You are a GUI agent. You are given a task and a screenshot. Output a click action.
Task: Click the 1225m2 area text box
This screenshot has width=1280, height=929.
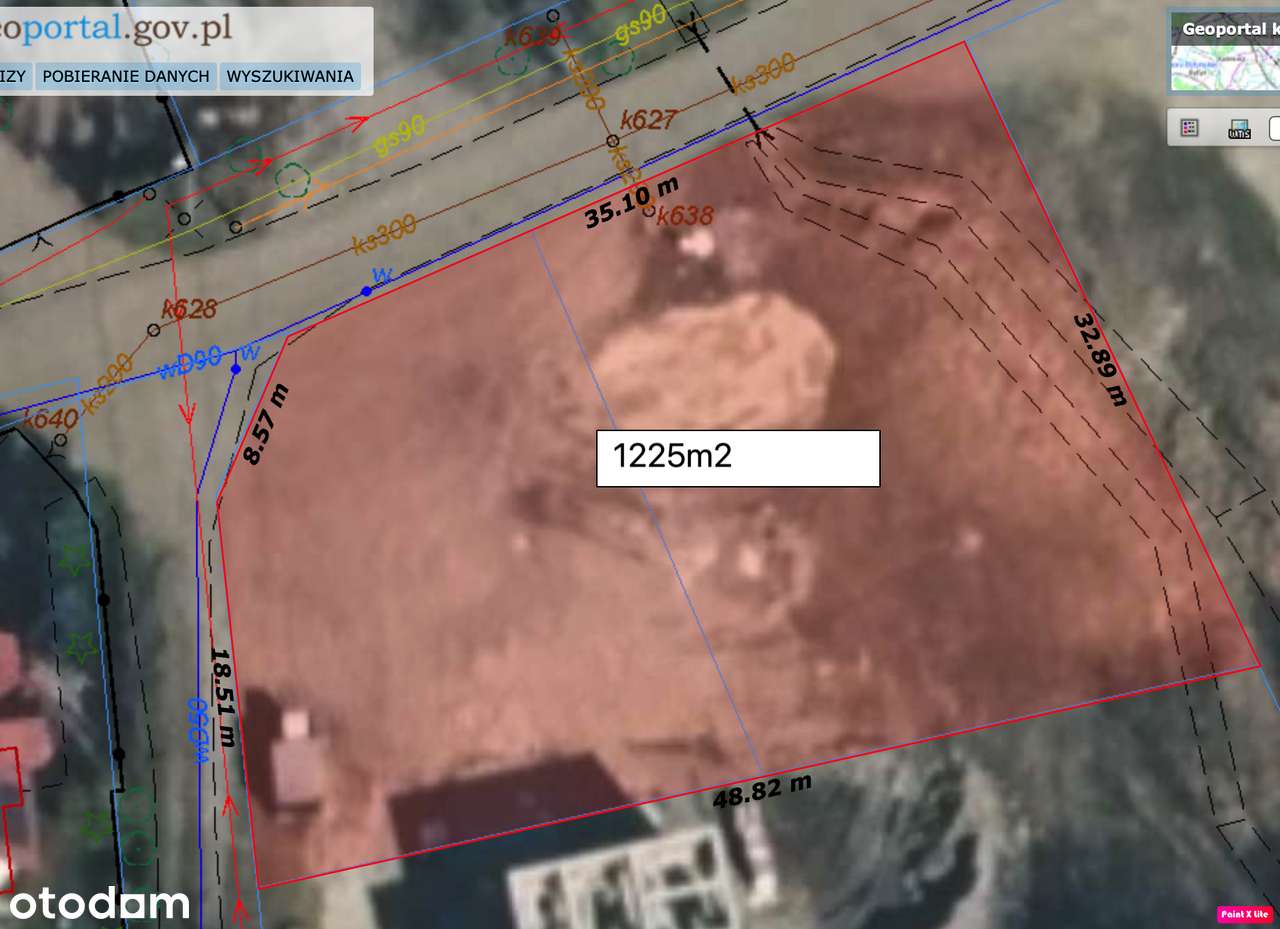pos(738,458)
